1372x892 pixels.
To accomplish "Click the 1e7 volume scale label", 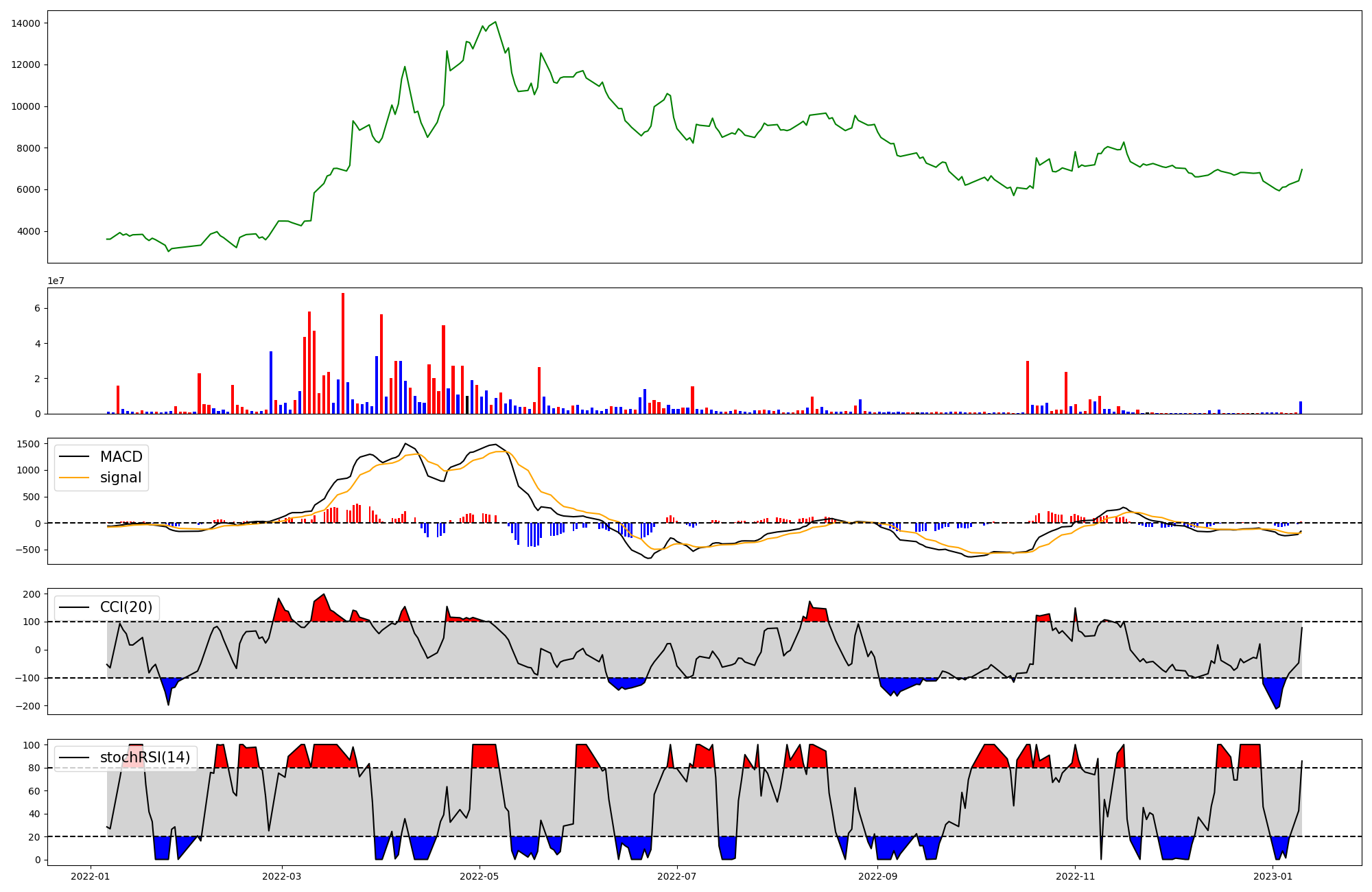I will tap(56, 281).
